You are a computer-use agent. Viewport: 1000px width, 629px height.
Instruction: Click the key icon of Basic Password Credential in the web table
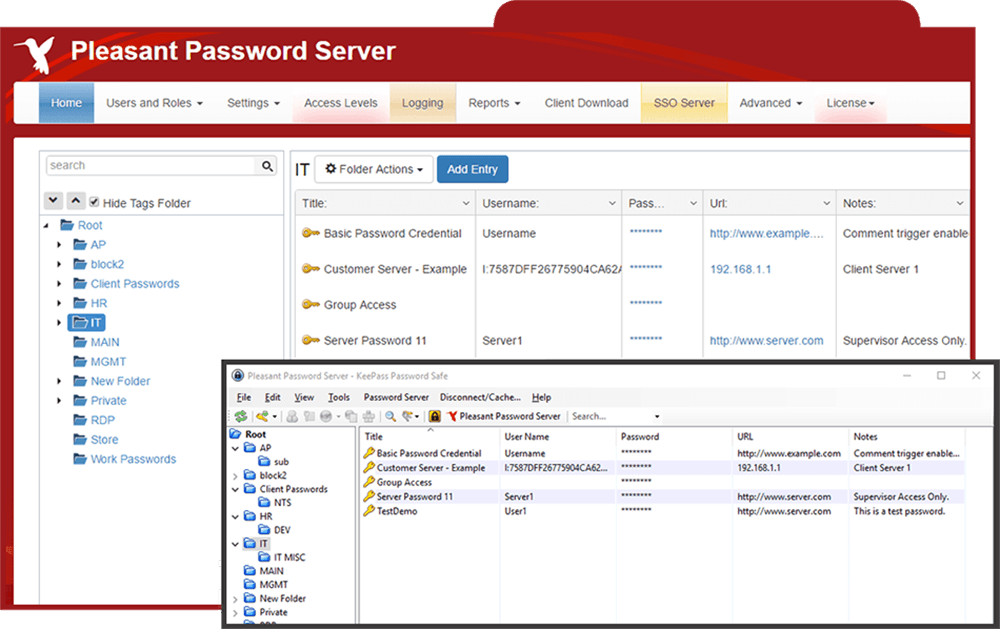311,233
